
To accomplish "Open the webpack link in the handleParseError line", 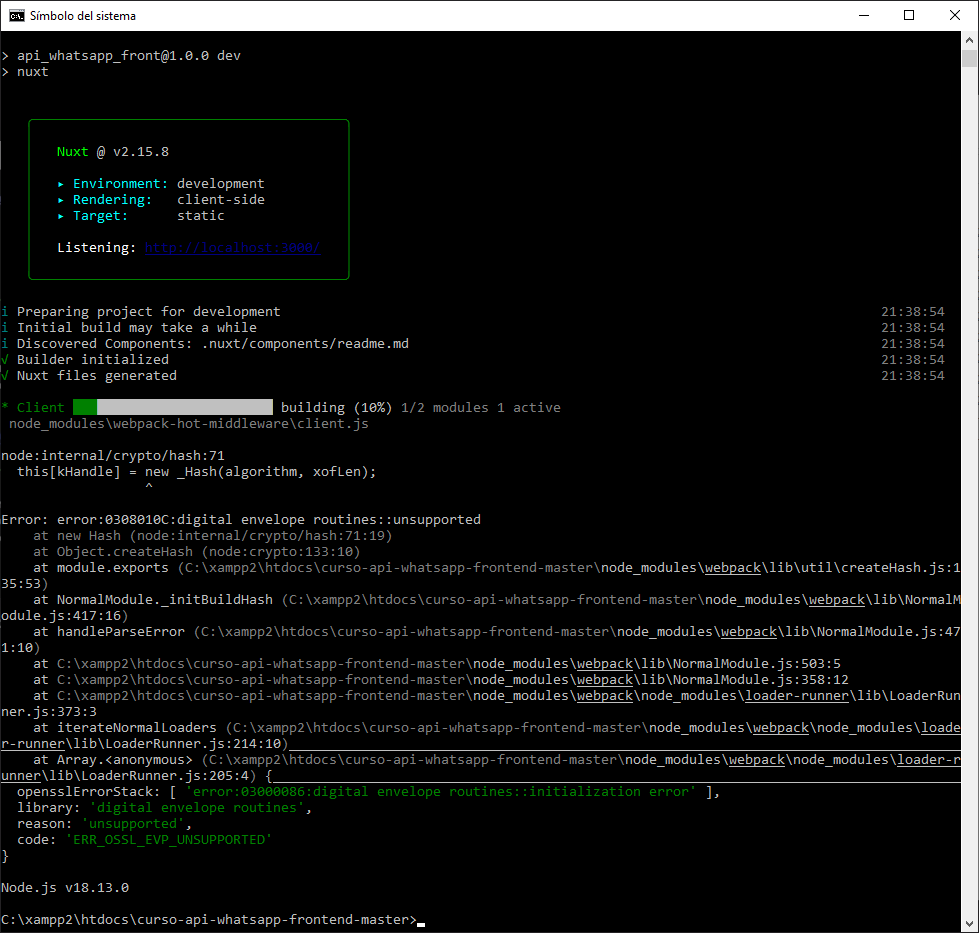I will pyautogui.click(x=748, y=631).
